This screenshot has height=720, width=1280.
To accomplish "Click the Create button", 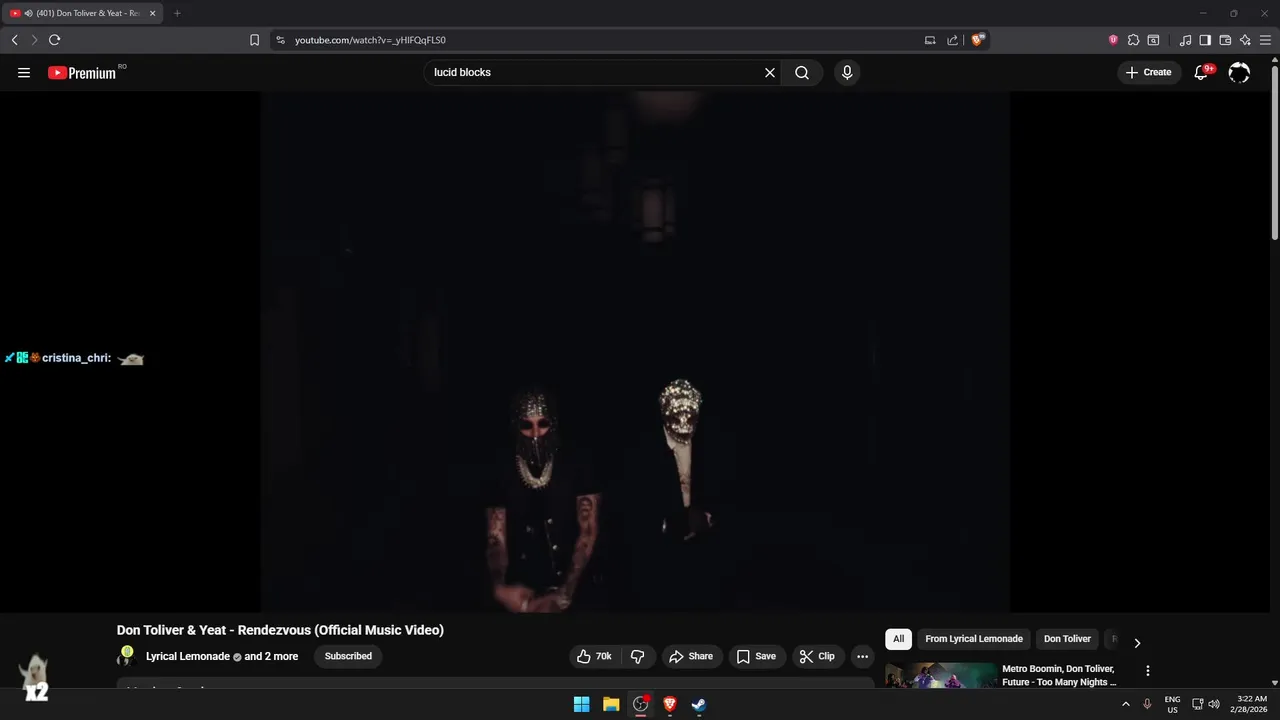I will [1148, 72].
